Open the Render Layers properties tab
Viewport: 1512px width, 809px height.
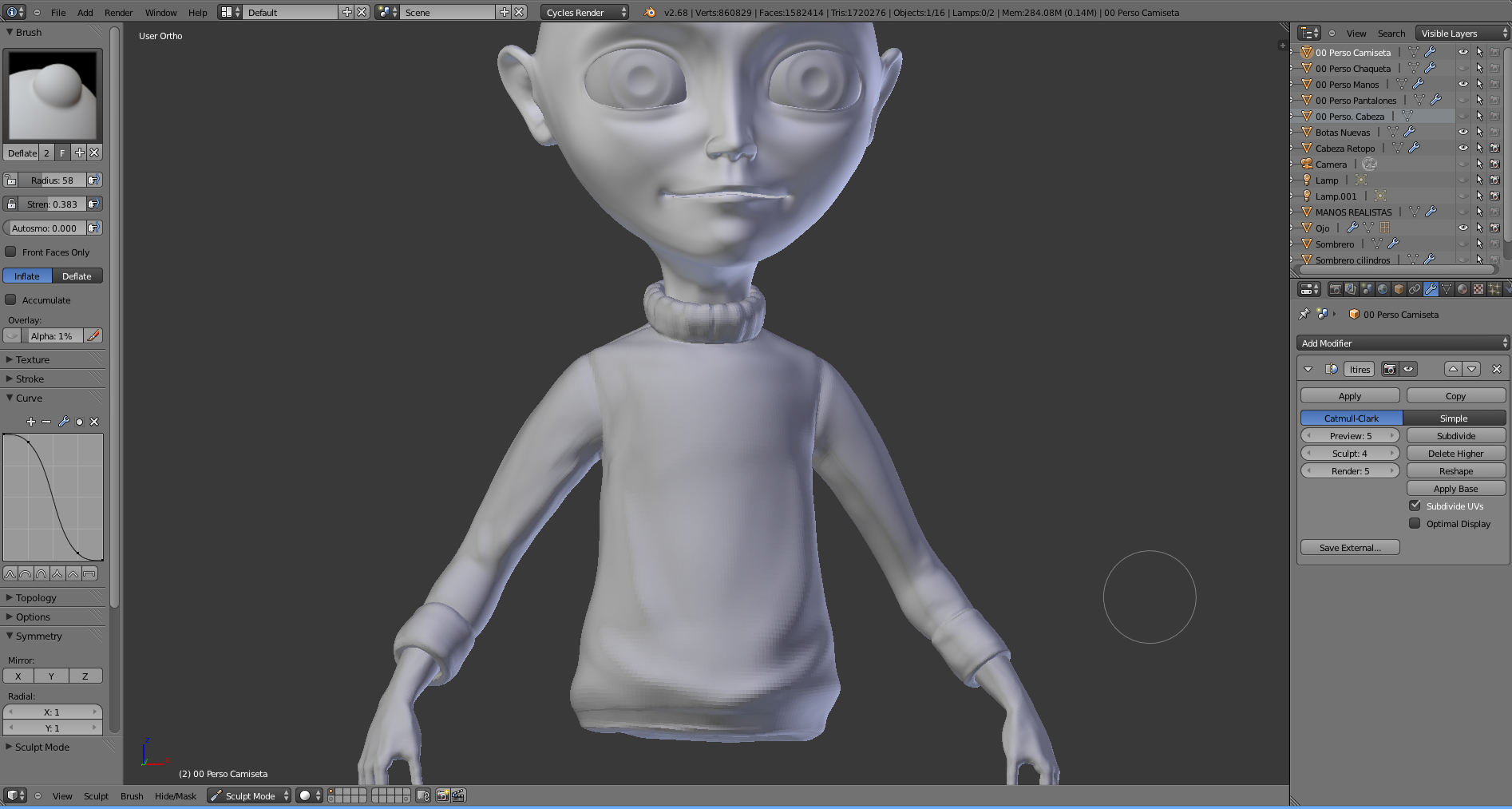pos(1351,289)
